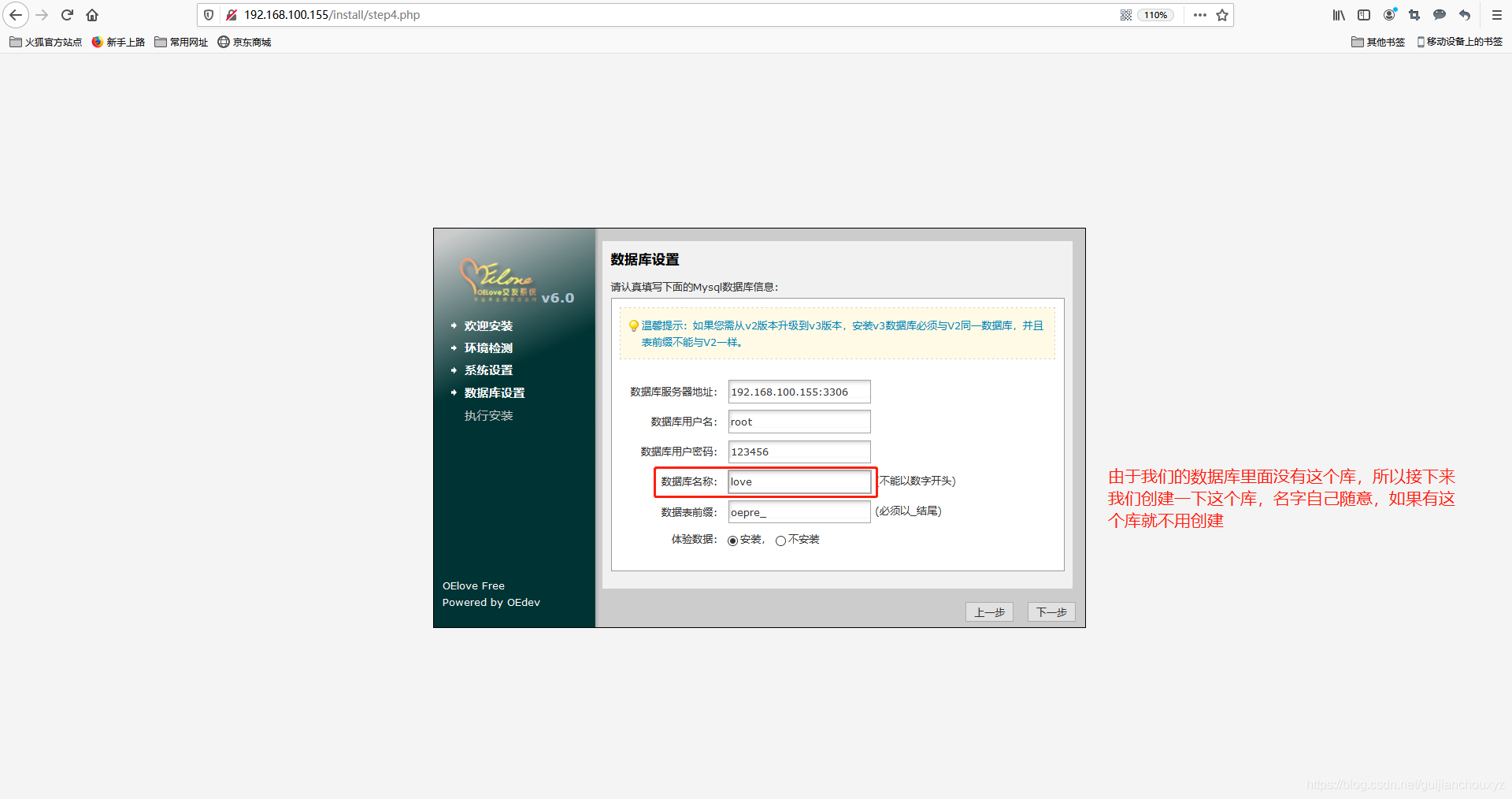Click the 温馨提示 lightbulb icon
The image size is (1512, 799).
633,325
